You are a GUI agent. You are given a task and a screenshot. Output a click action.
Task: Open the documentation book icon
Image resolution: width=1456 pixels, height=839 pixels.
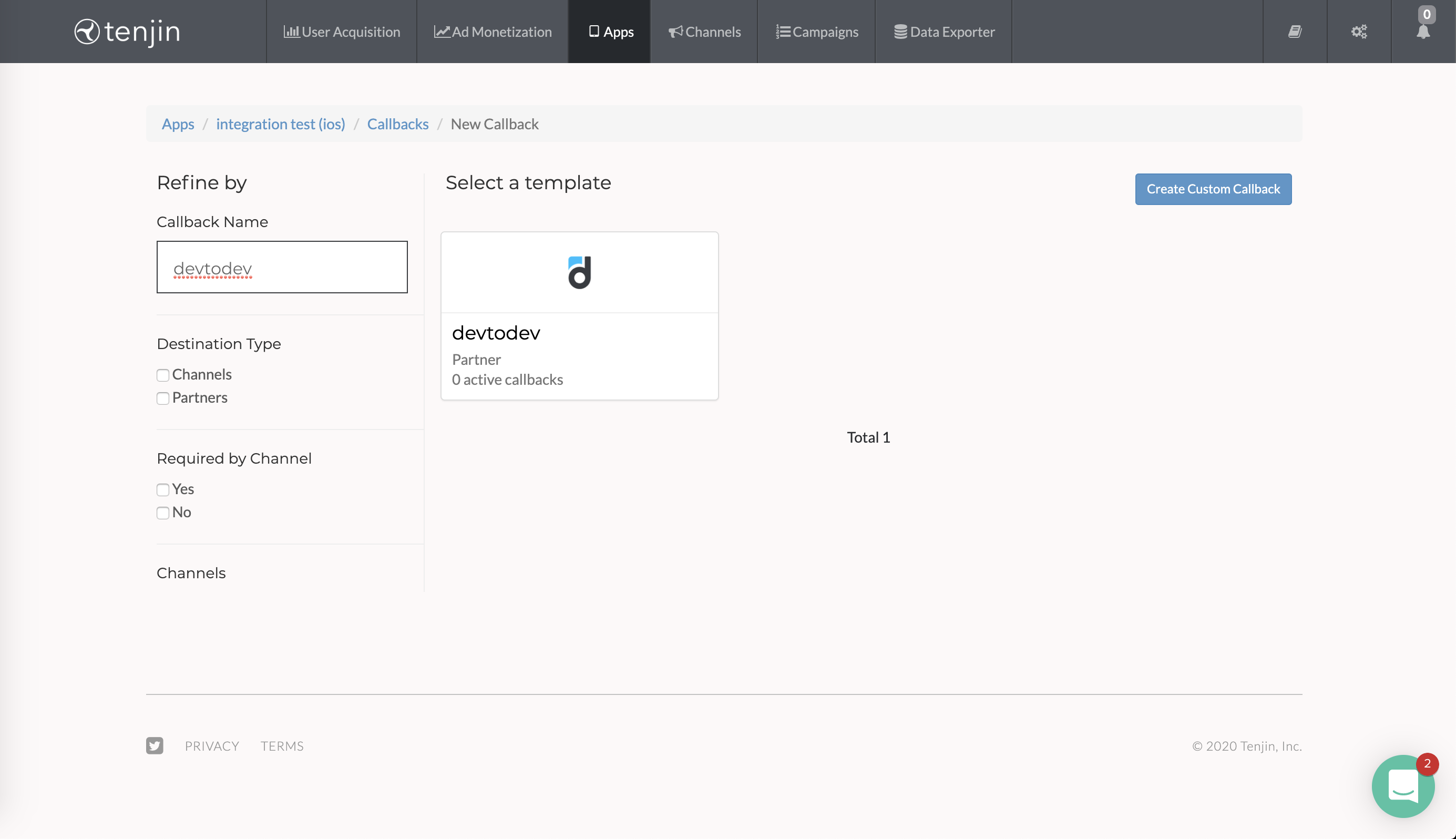pyautogui.click(x=1295, y=32)
